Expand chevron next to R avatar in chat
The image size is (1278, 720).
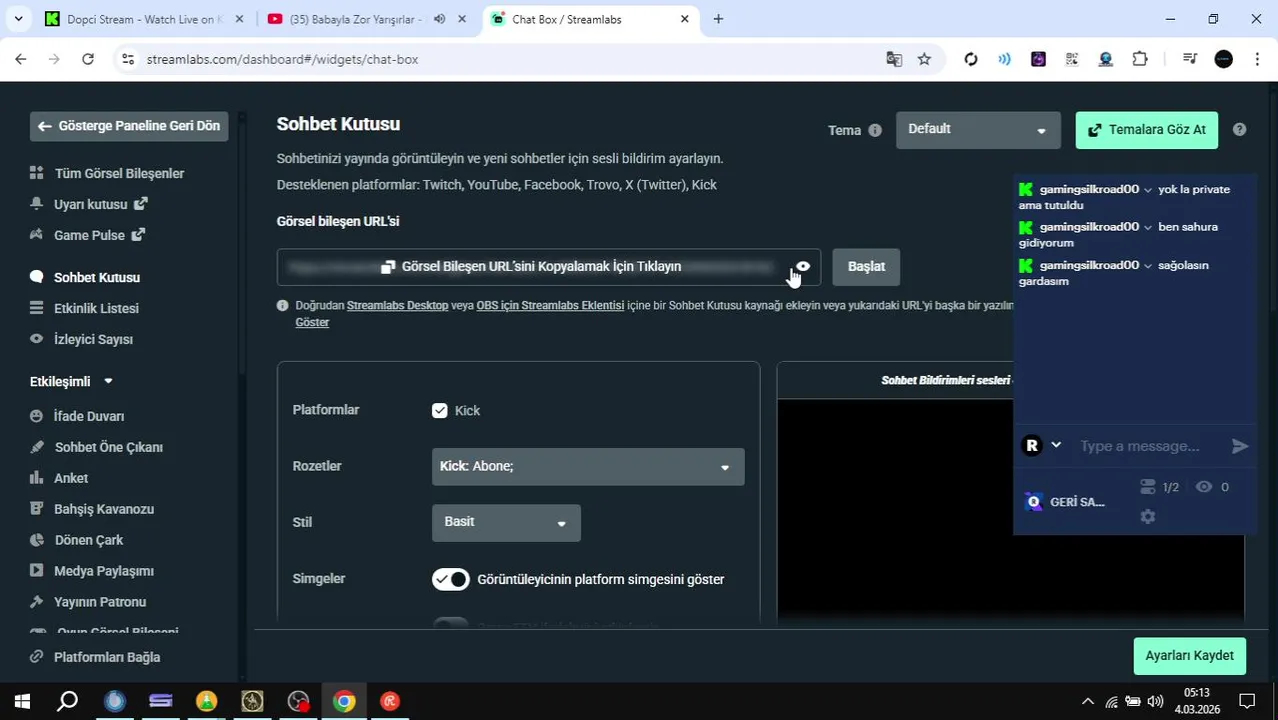1056,445
